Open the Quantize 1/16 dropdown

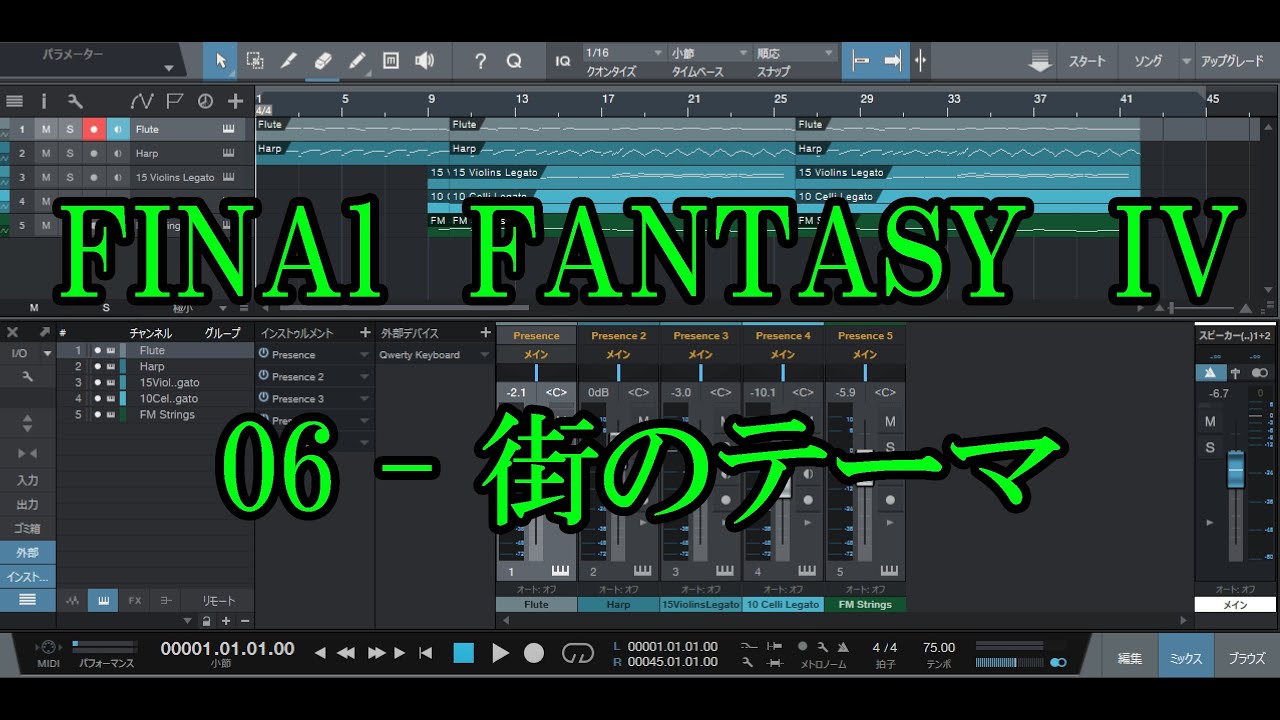pos(624,53)
